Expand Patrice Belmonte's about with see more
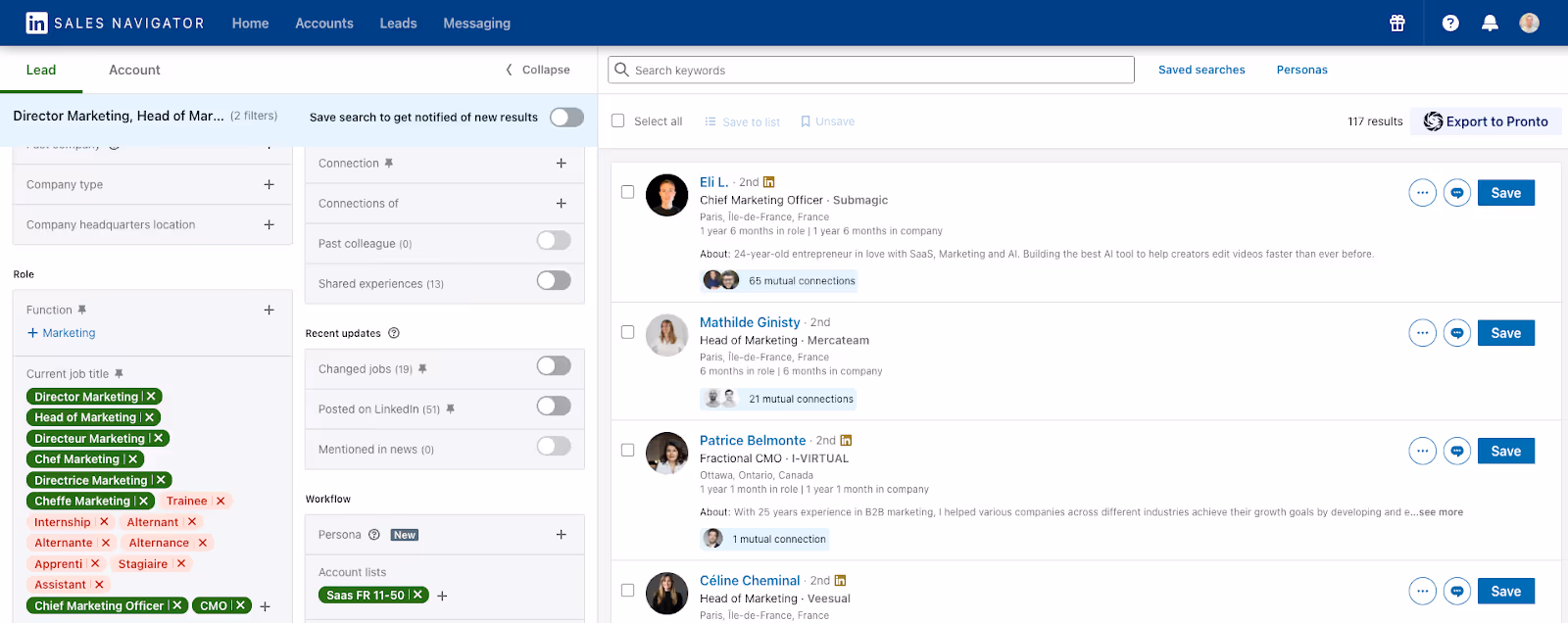This screenshot has height=623, width=1568. coord(1441,512)
